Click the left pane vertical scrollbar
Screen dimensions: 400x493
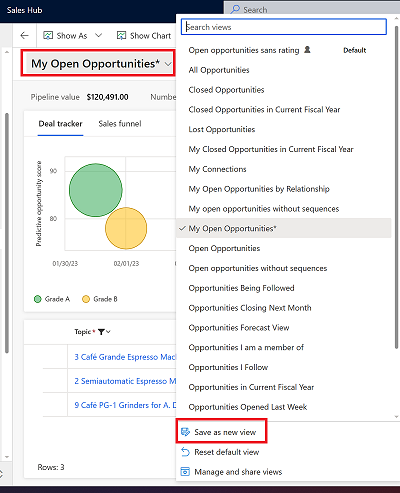(7, 233)
